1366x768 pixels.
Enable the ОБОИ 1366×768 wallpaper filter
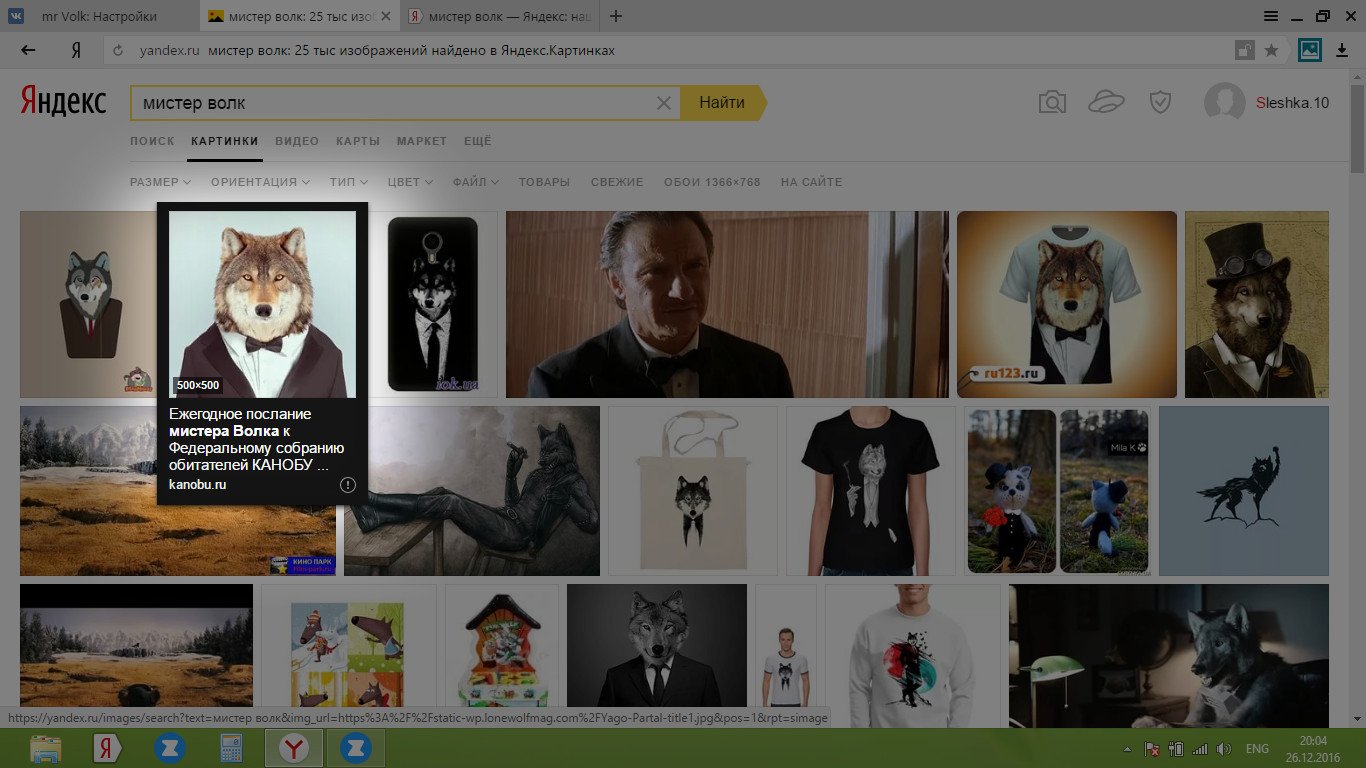click(712, 182)
